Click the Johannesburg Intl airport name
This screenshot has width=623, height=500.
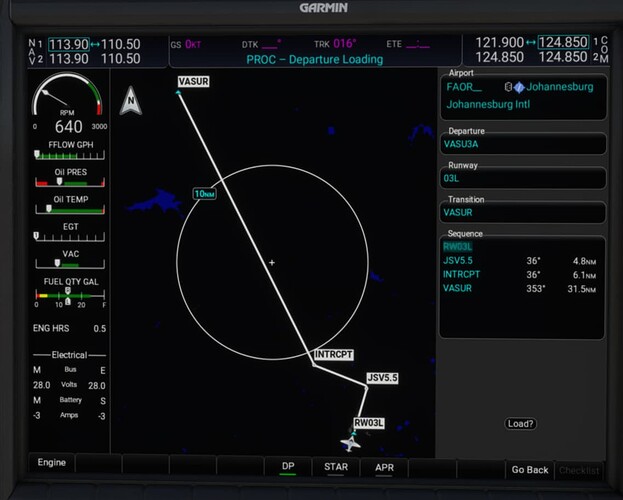488,105
